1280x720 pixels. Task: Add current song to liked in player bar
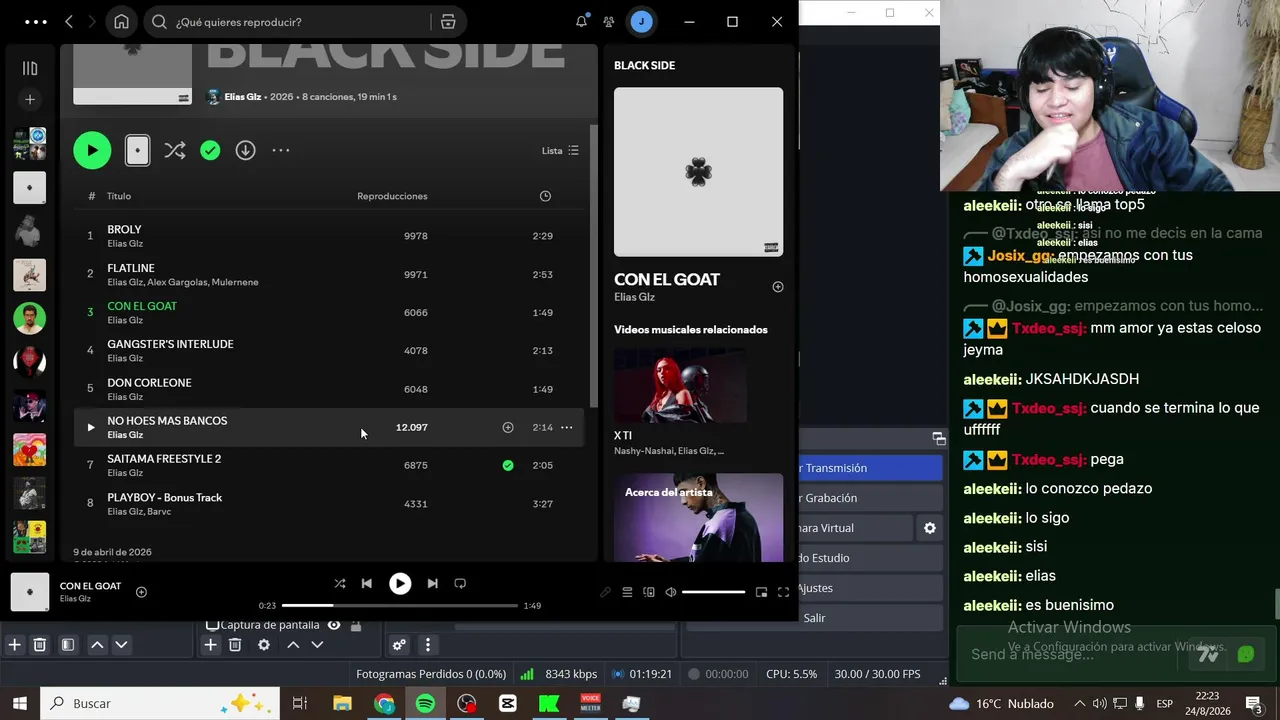[x=141, y=592]
